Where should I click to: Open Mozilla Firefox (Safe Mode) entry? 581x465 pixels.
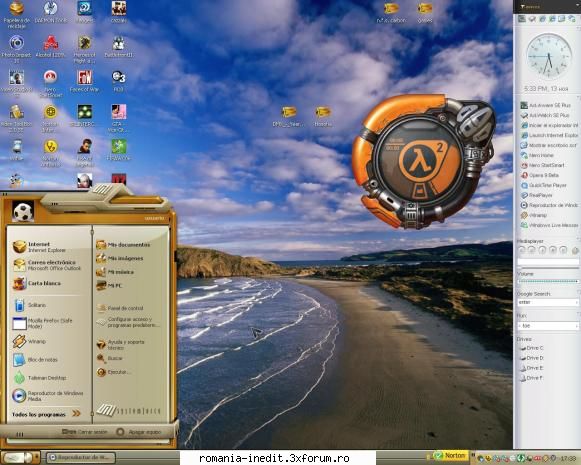click(43, 323)
